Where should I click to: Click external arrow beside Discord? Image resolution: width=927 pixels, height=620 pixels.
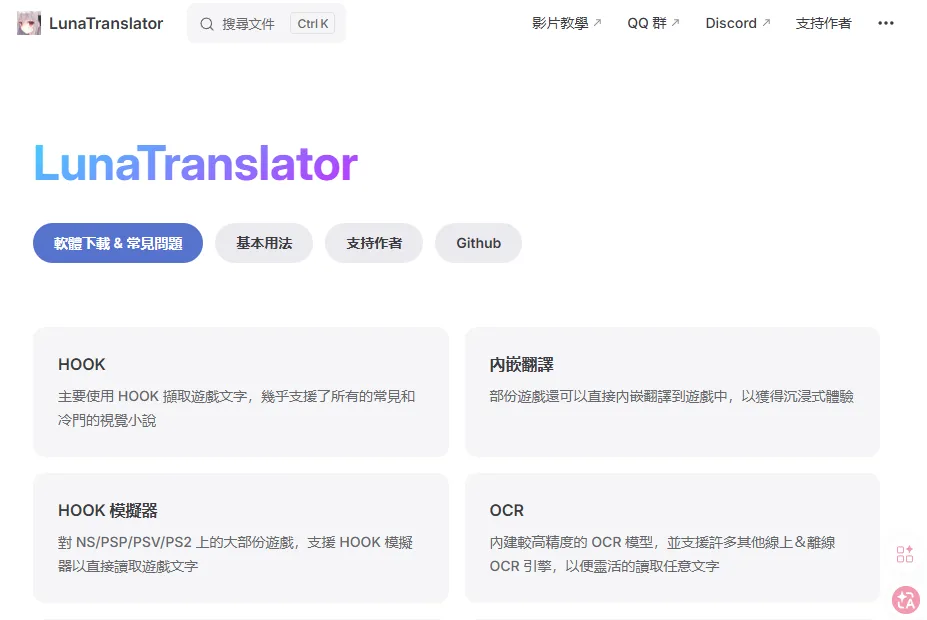766,22
